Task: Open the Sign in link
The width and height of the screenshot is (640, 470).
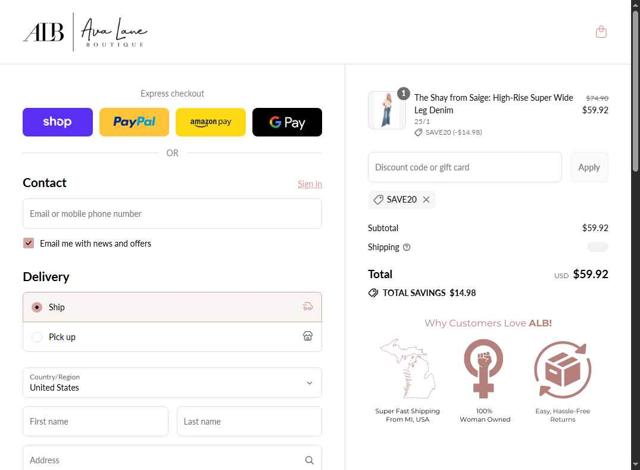Action: coord(310,184)
